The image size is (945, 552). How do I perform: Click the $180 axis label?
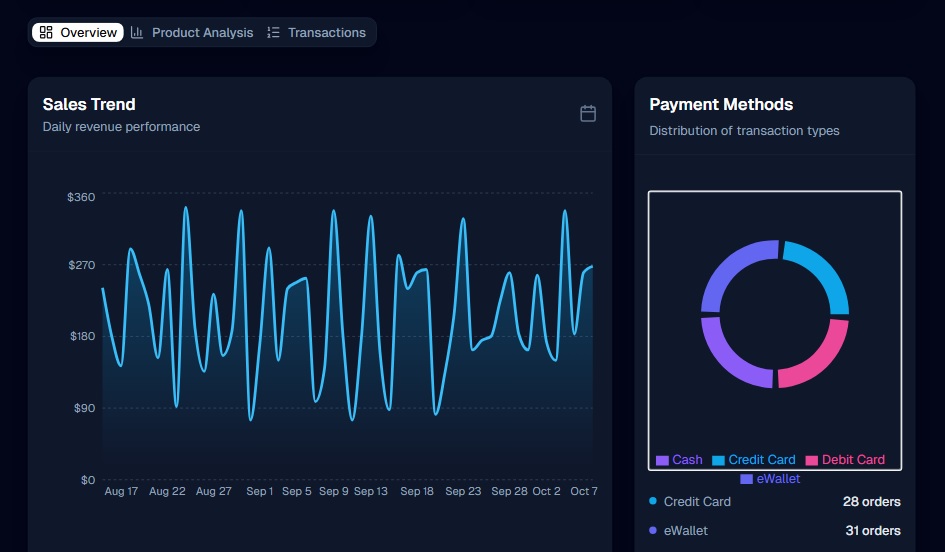[x=83, y=336]
